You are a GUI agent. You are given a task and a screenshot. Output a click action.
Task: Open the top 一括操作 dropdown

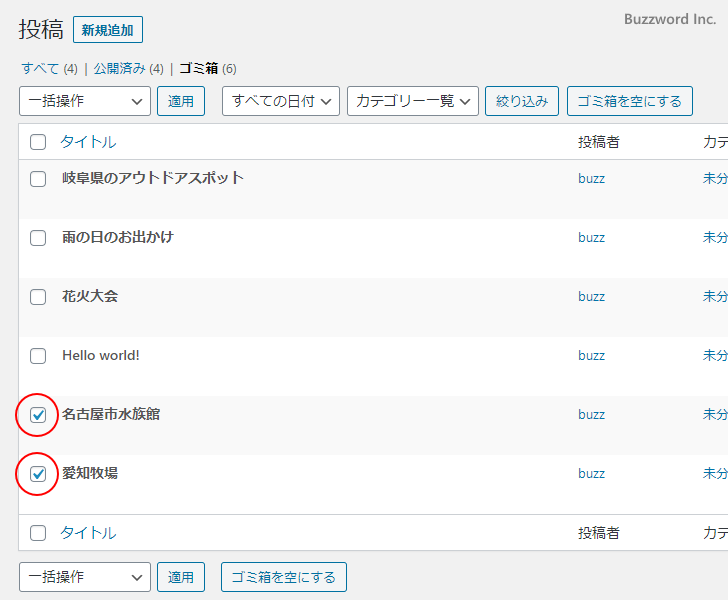(85, 101)
